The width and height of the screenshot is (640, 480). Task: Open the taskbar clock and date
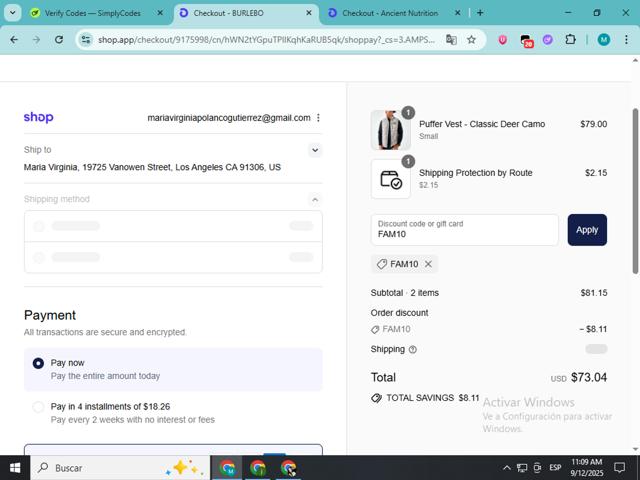pos(587,468)
